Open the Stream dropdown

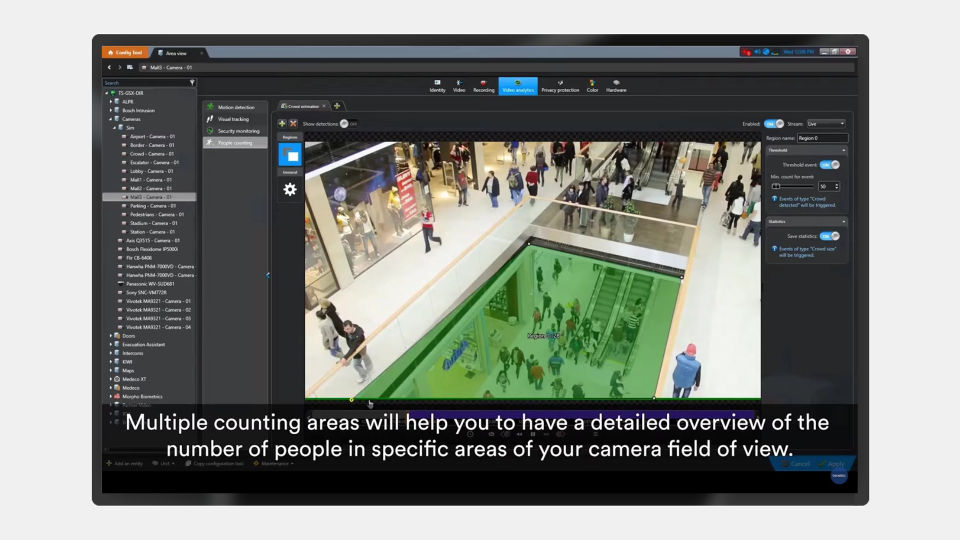tap(826, 123)
